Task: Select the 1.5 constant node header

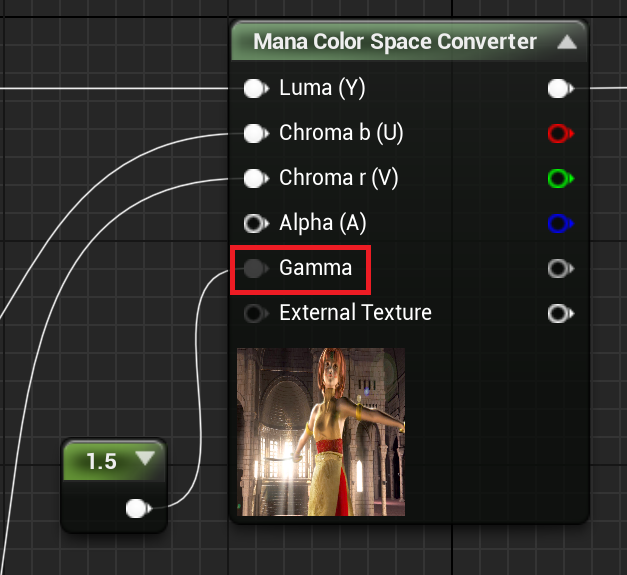Action: tap(114, 460)
